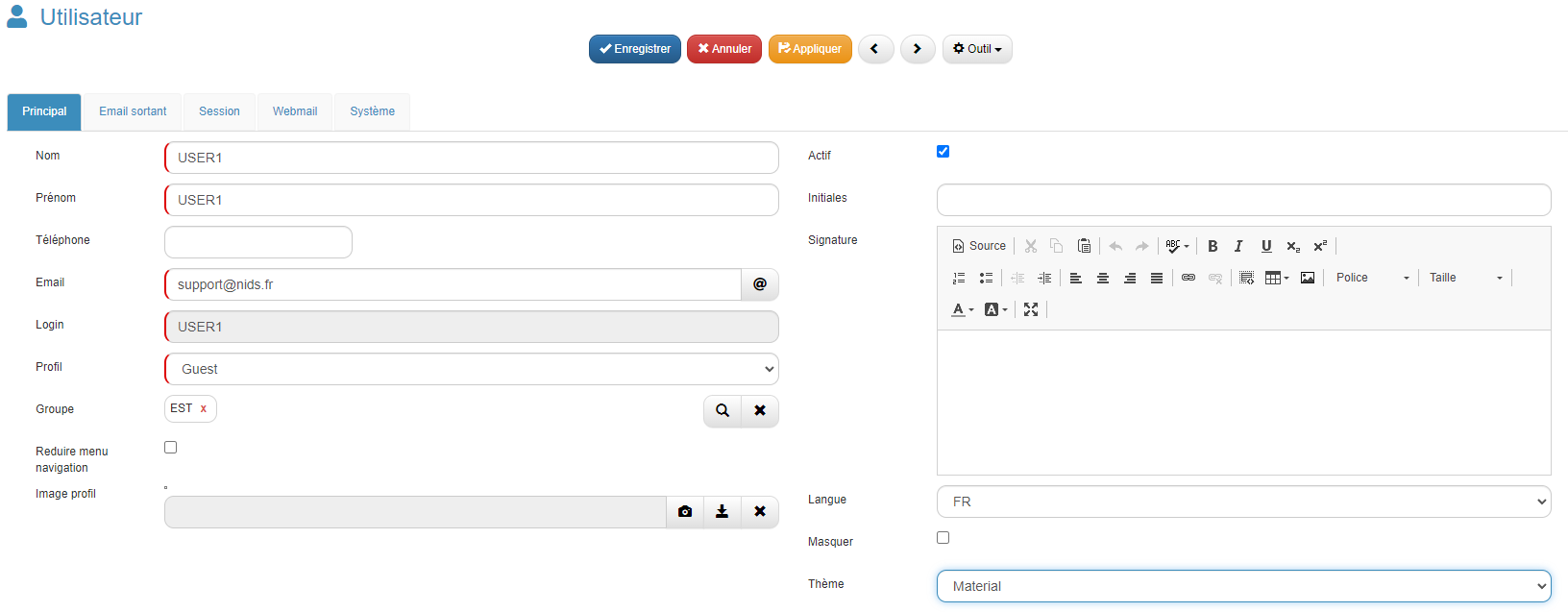Enable Reduire menu navigation checkbox
1568x612 pixels.
[170, 447]
